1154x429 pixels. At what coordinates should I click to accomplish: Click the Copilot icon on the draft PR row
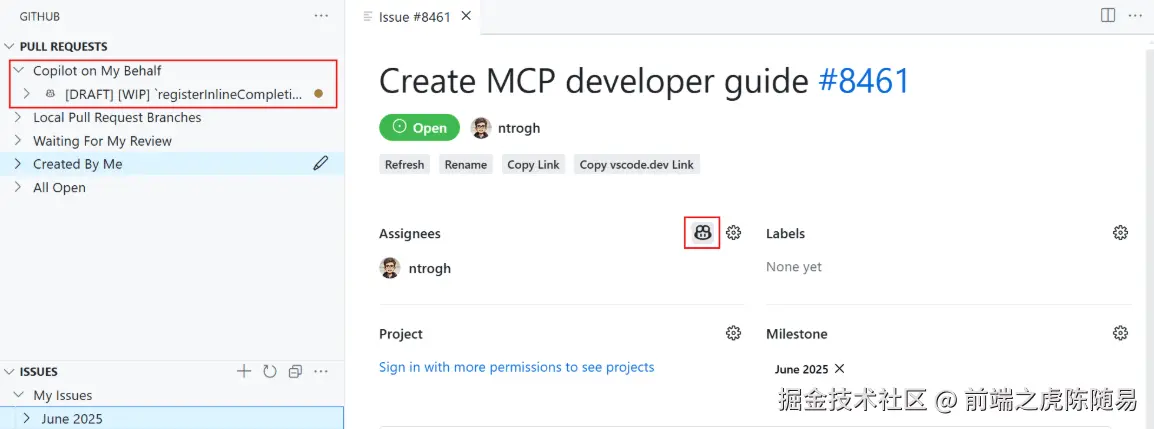coord(50,94)
